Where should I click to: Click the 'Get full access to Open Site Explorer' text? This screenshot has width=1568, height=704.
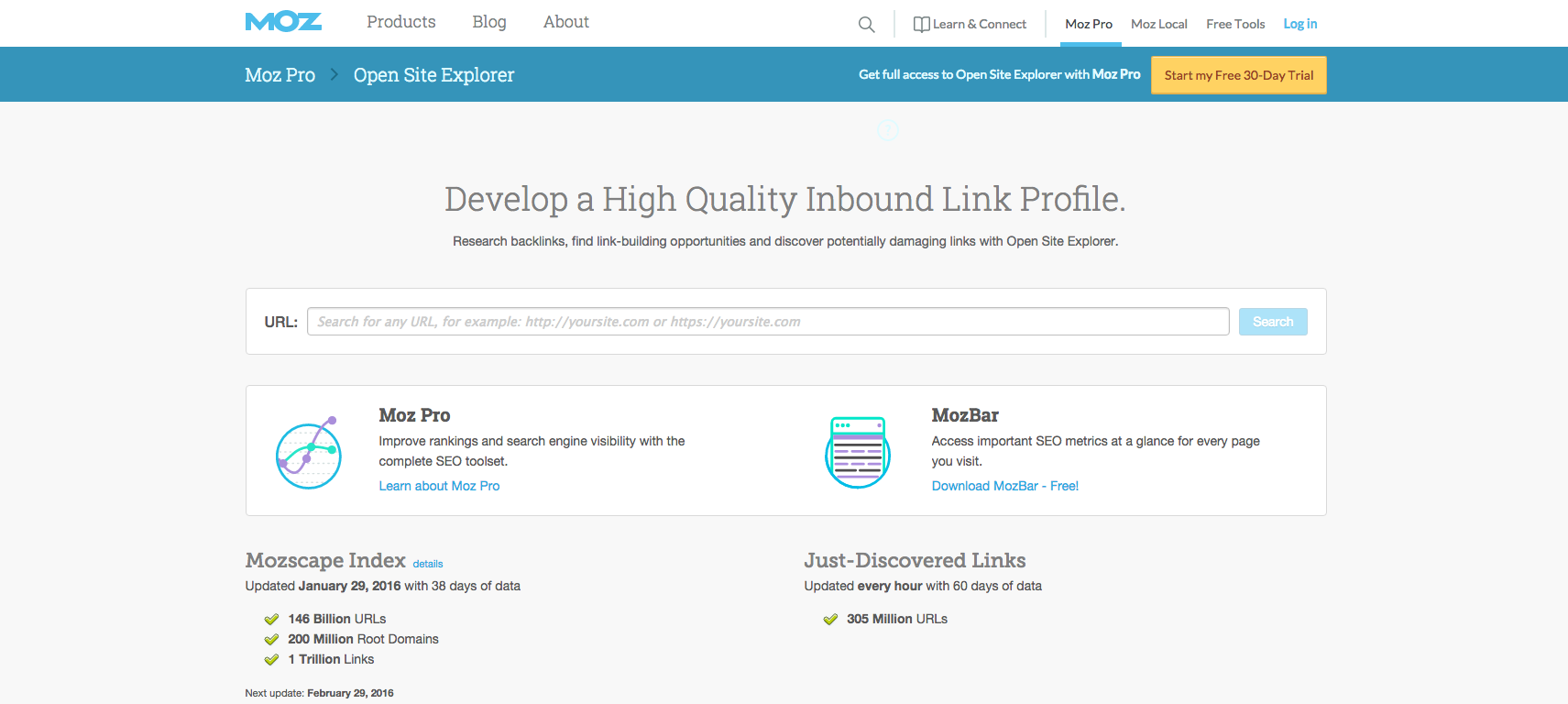click(1000, 74)
